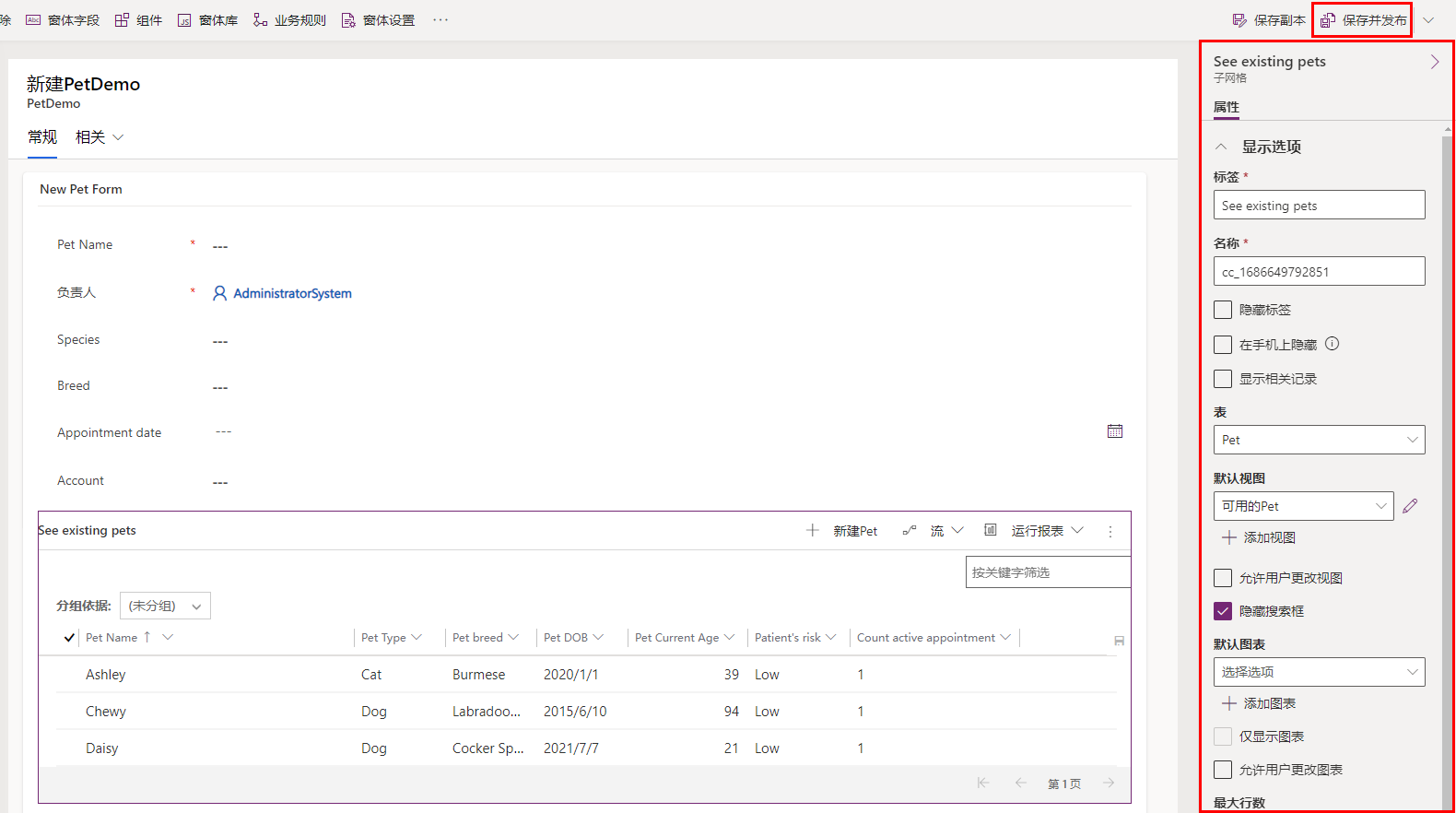Open the 表 table dropdown showing Pet
The height and width of the screenshot is (813, 1456).
click(x=1319, y=440)
